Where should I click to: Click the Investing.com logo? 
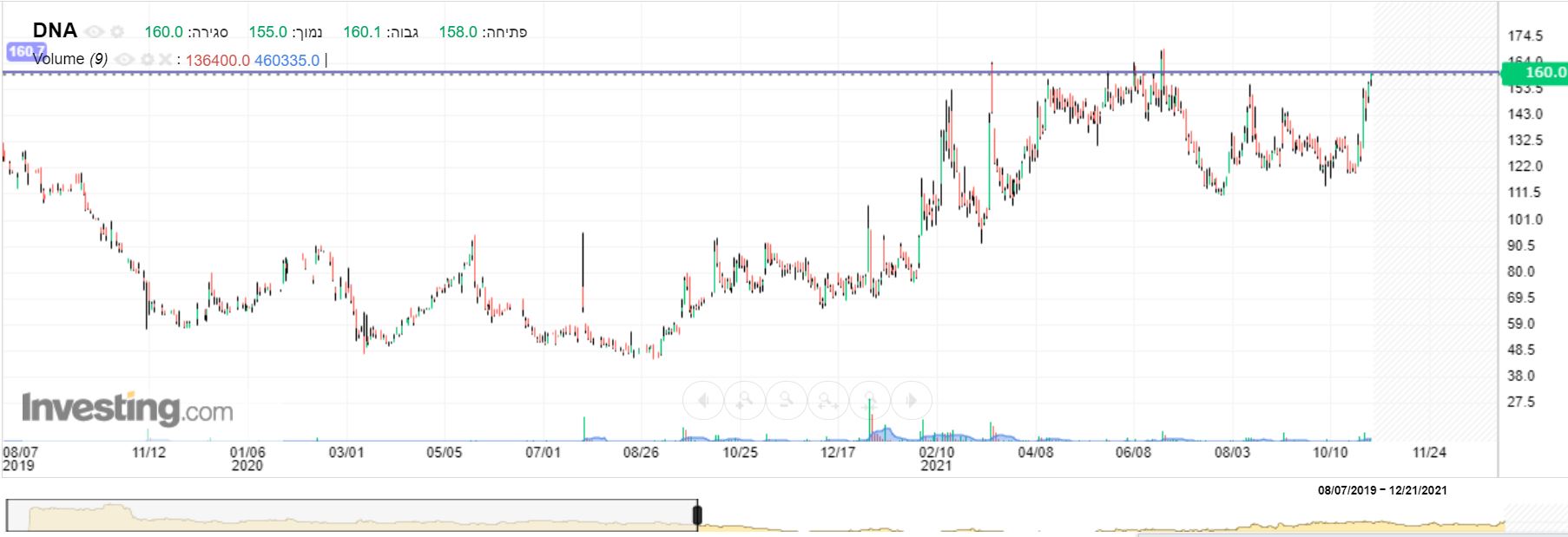pos(127,409)
